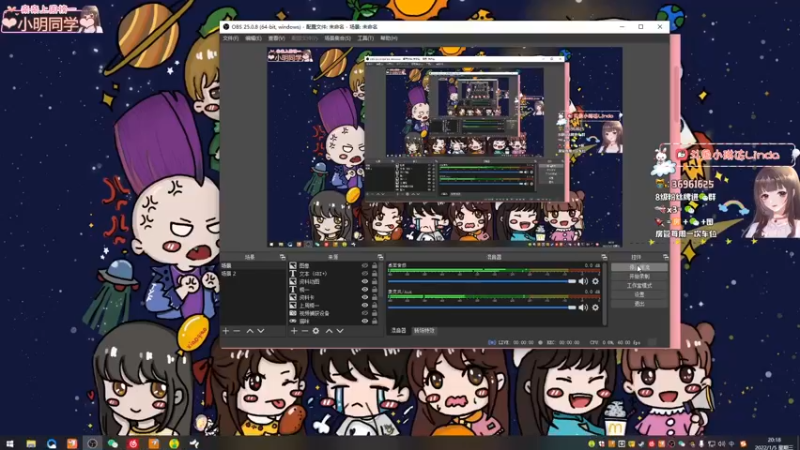This screenshot has height=450, width=800.
Task: Toggle visibility of fifth source row
Action: (x=365, y=297)
